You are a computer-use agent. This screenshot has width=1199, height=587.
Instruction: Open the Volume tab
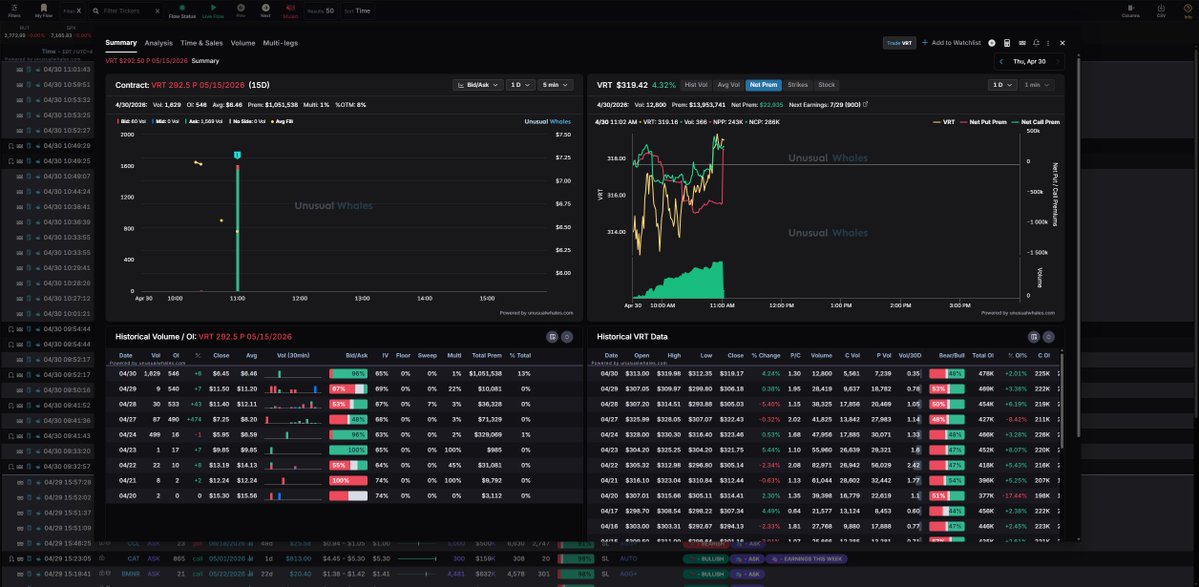click(x=243, y=43)
